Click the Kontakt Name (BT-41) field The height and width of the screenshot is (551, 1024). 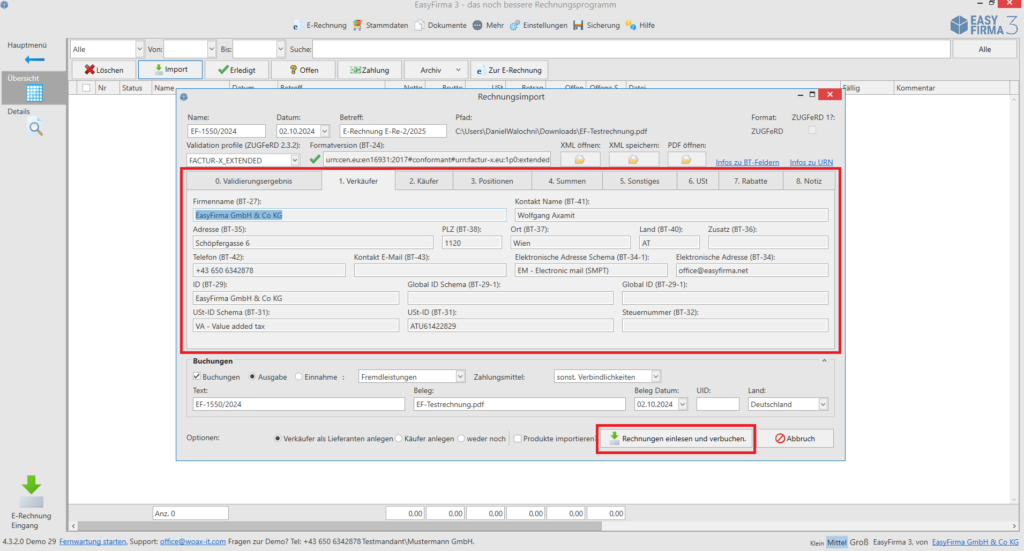pos(671,215)
